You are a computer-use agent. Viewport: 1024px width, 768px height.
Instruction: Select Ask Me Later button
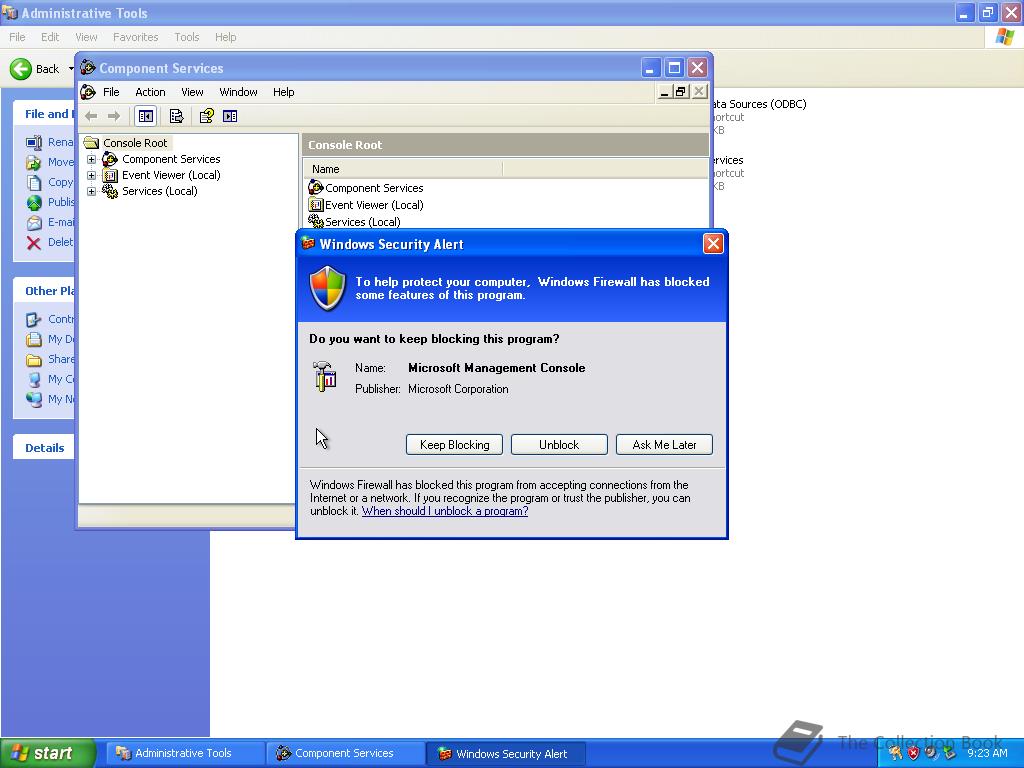click(x=664, y=445)
